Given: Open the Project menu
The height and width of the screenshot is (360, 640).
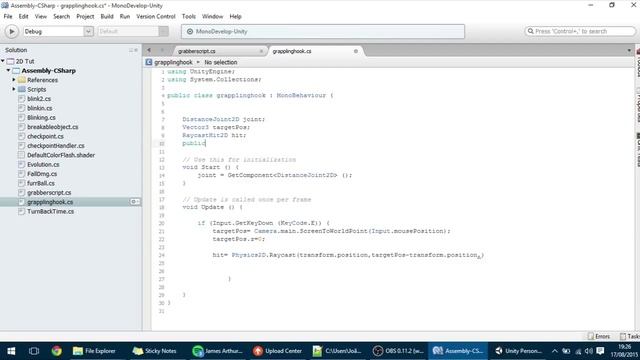Looking at the screenshot, I should (85, 16).
